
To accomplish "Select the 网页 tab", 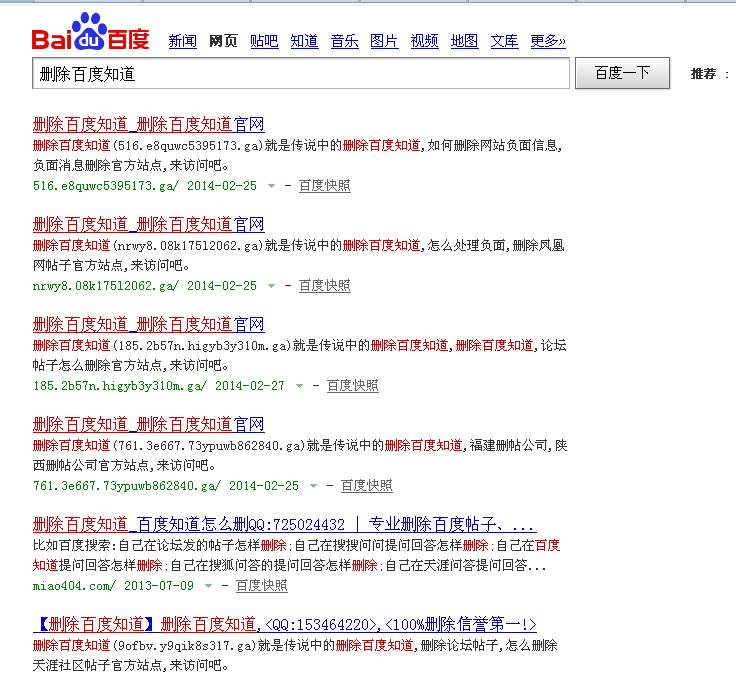I will [223, 41].
